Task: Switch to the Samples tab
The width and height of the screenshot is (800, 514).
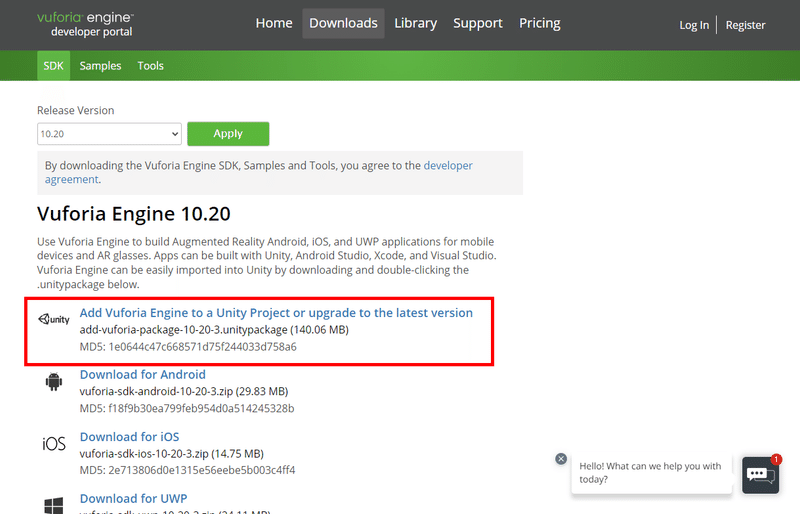Action: coord(101,66)
